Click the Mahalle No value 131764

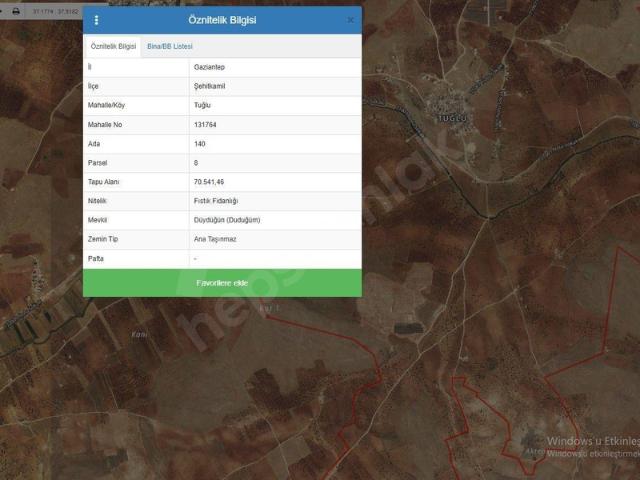click(x=205, y=124)
